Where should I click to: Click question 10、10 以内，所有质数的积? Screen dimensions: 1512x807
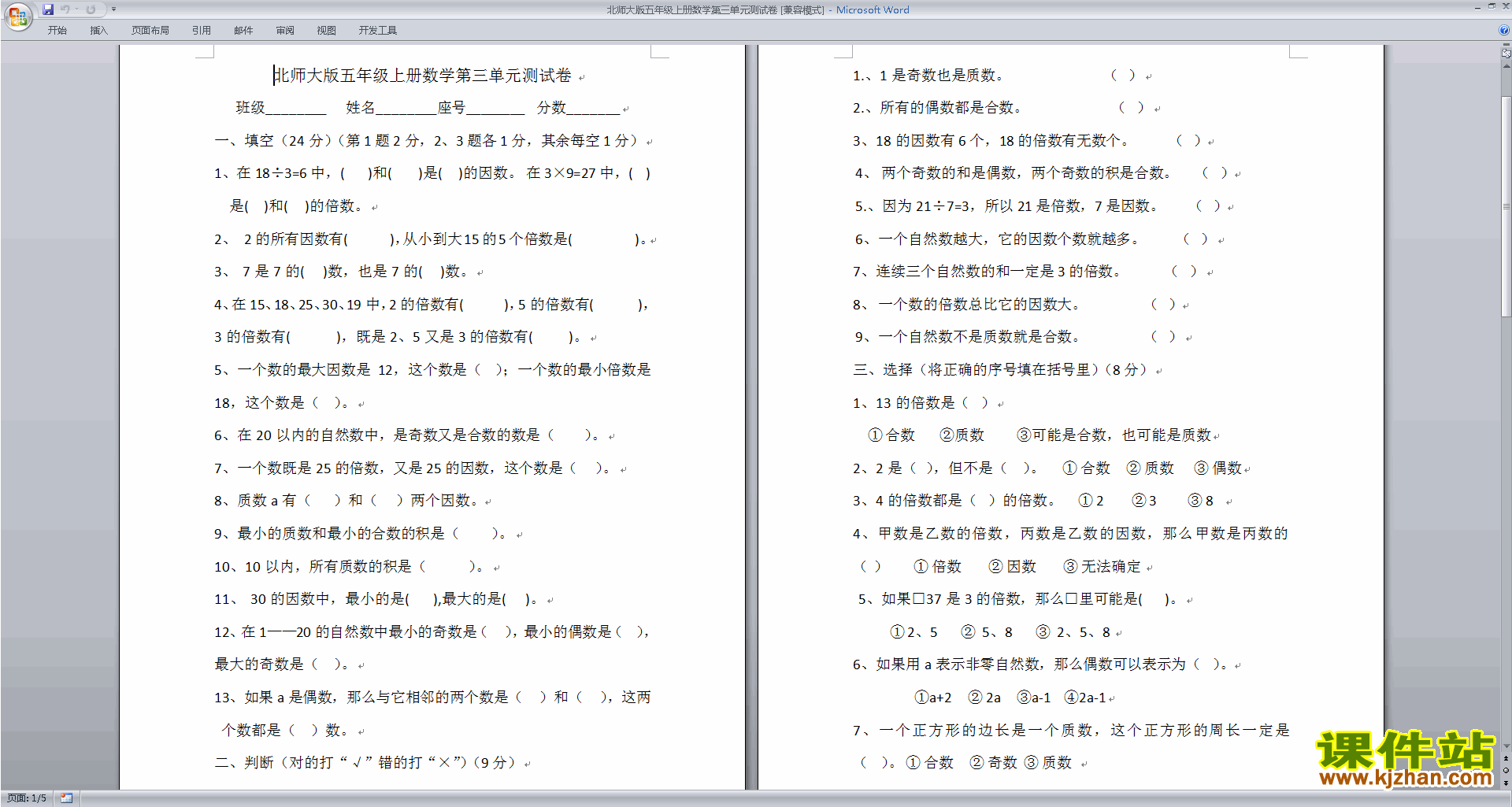pyautogui.click(x=350, y=566)
